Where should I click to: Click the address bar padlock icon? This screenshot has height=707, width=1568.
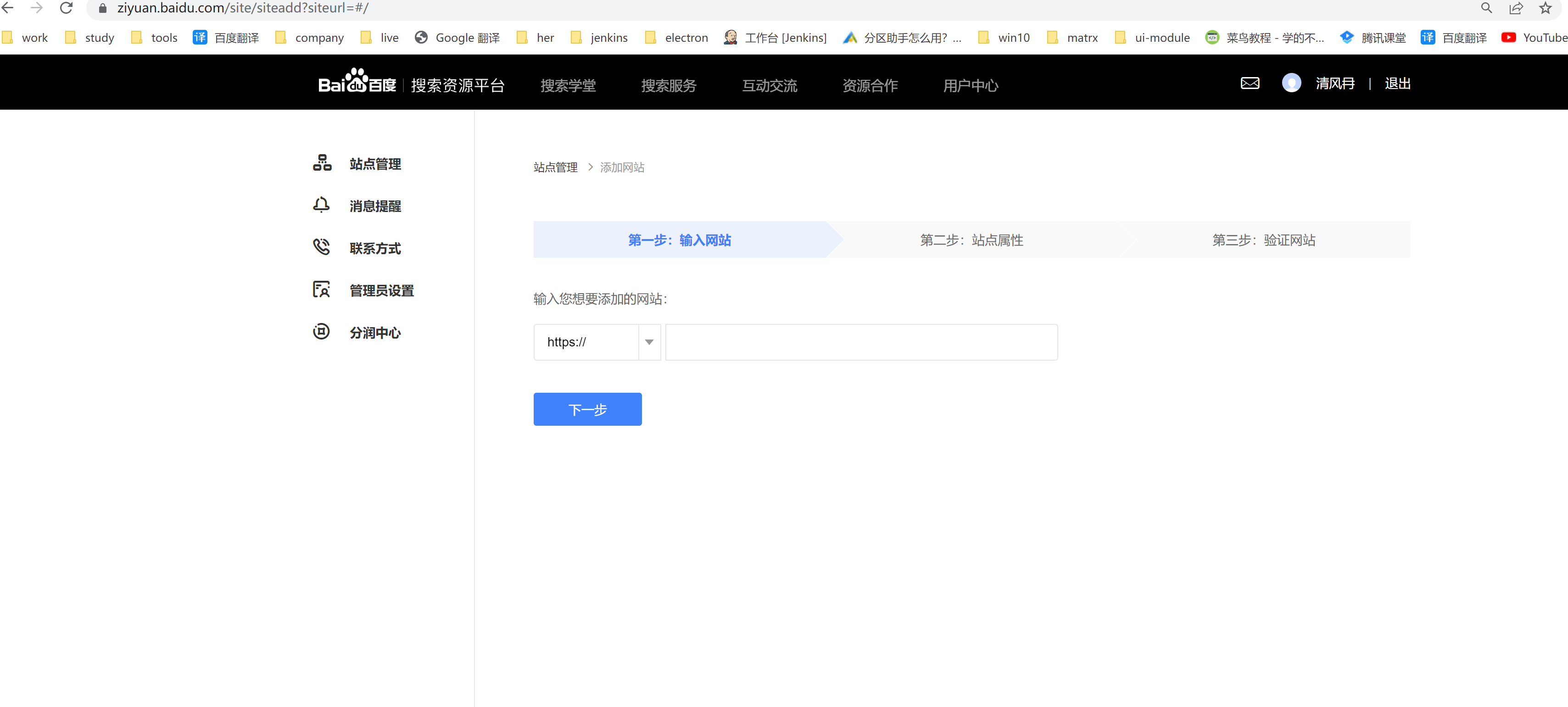coord(102,9)
